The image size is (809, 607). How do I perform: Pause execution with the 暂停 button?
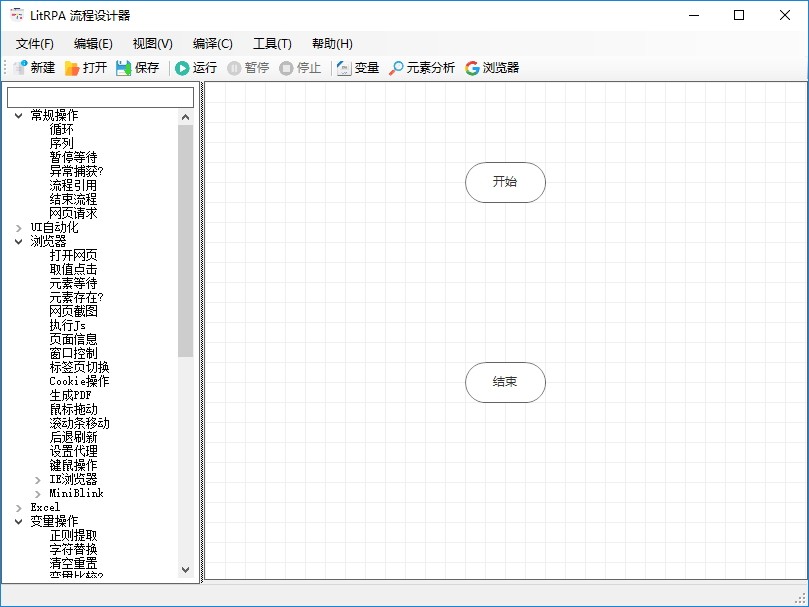point(249,67)
